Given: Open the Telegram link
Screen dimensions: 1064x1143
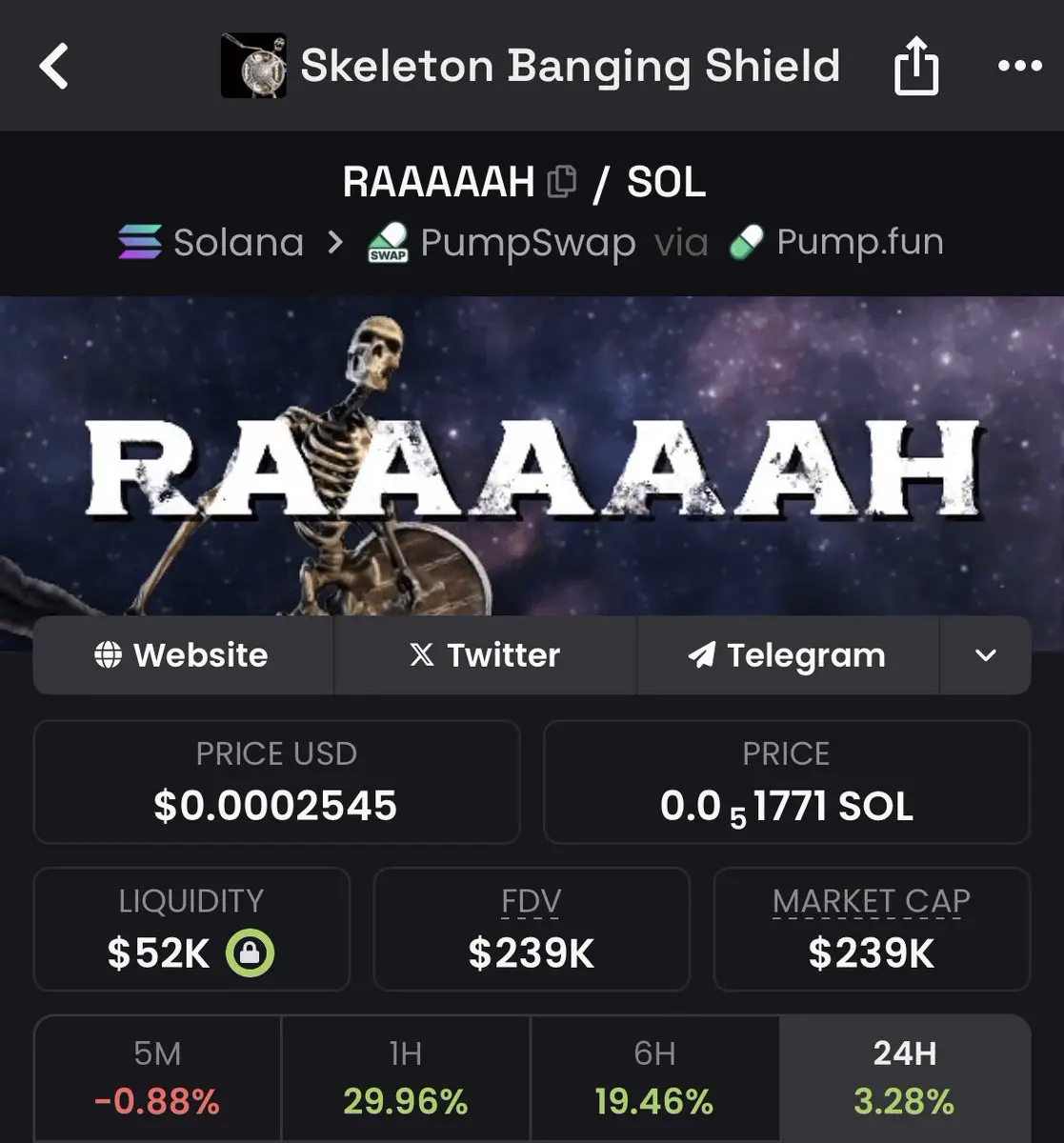Looking at the screenshot, I should pyautogui.click(x=788, y=655).
